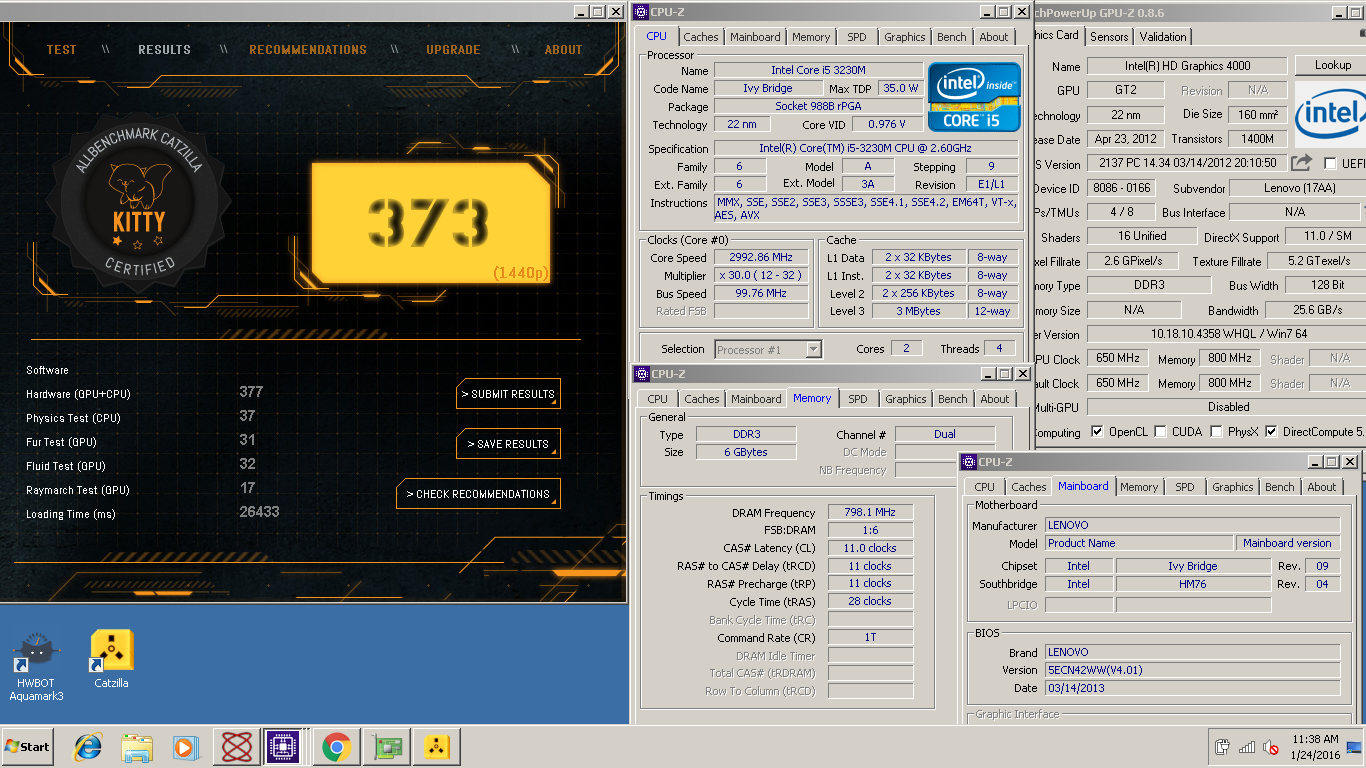Click the red atom-shaped taskbar icon
This screenshot has width=1366, height=768.
[x=236, y=747]
